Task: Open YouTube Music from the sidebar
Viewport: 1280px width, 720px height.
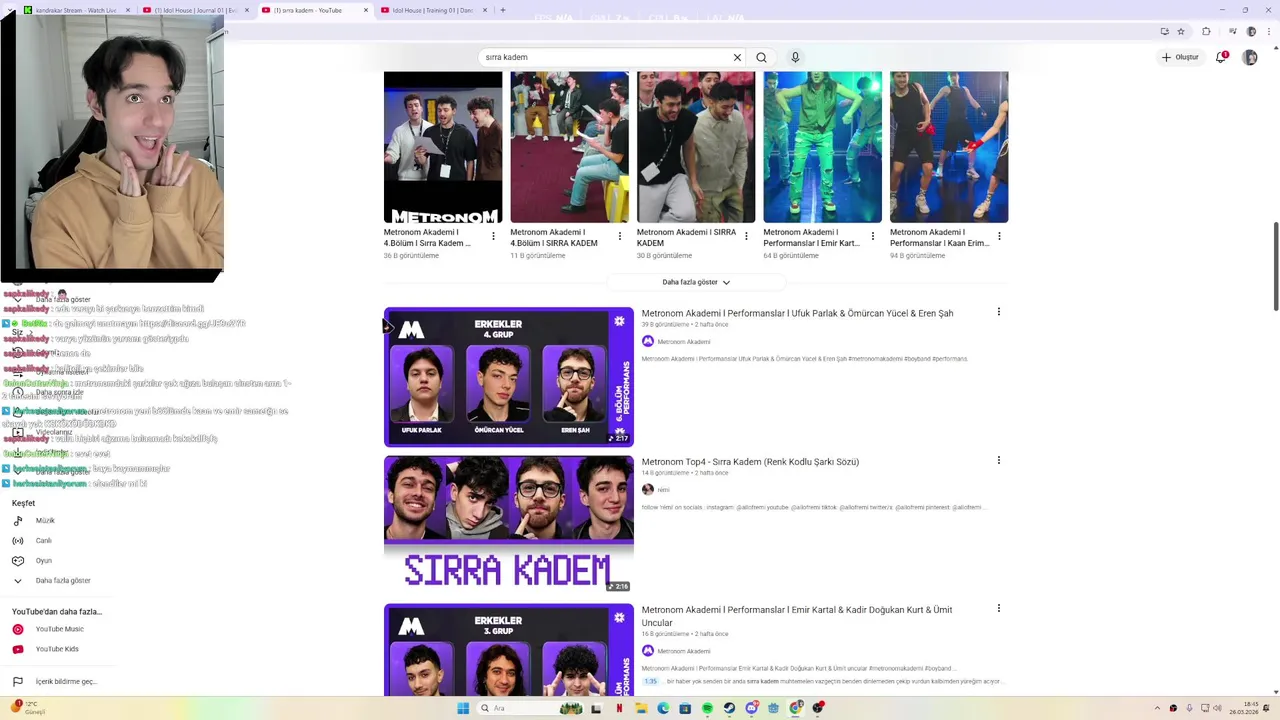Action: (x=59, y=629)
